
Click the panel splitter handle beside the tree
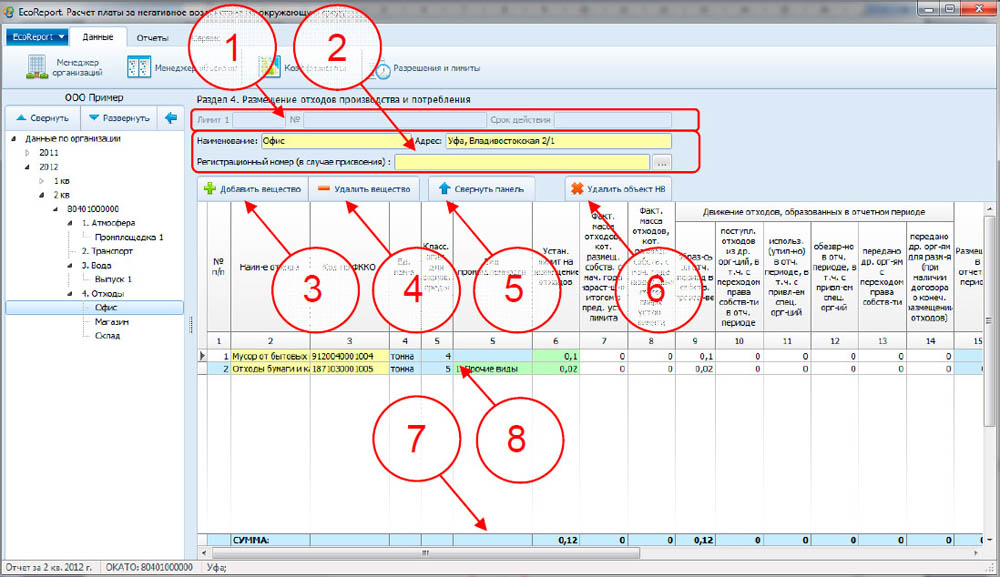[191, 325]
